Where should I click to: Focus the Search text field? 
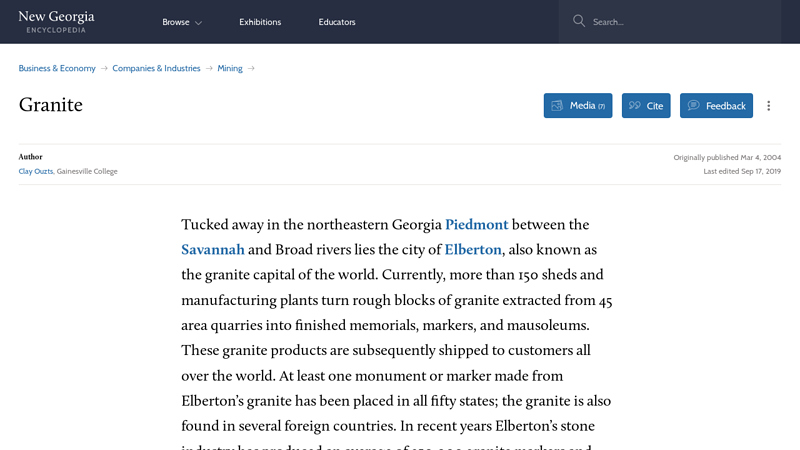tap(681, 22)
